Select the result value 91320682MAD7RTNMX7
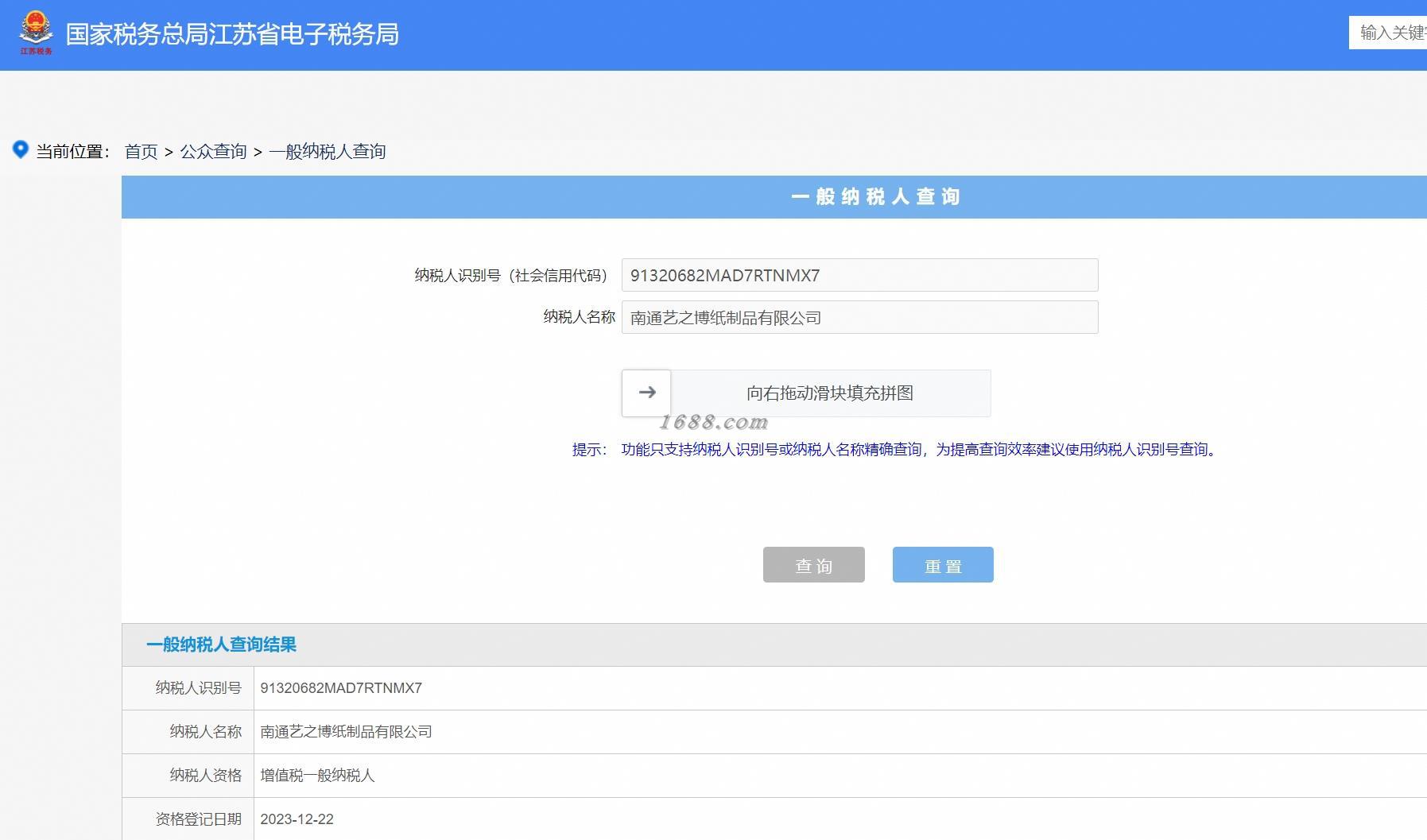The width and height of the screenshot is (1427, 840). click(341, 688)
